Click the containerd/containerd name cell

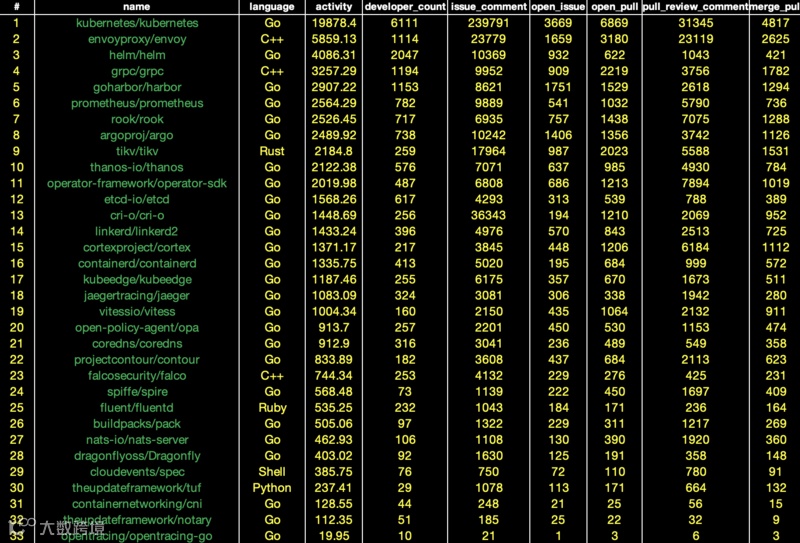tap(137, 263)
